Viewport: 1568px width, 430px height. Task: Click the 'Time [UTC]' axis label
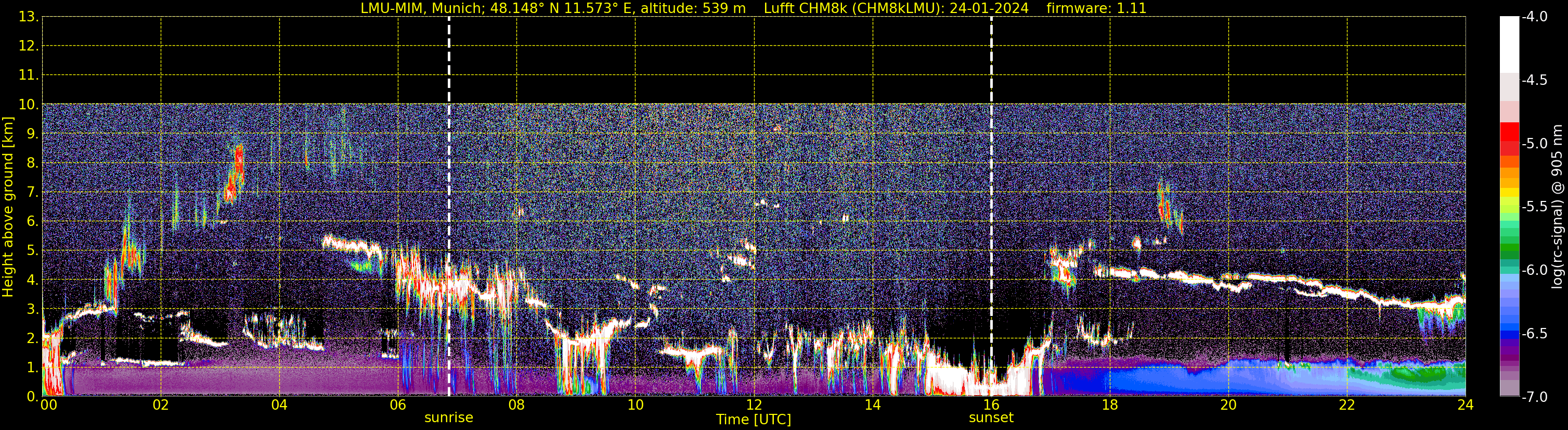pyautogui.click(x=754, y=420)
